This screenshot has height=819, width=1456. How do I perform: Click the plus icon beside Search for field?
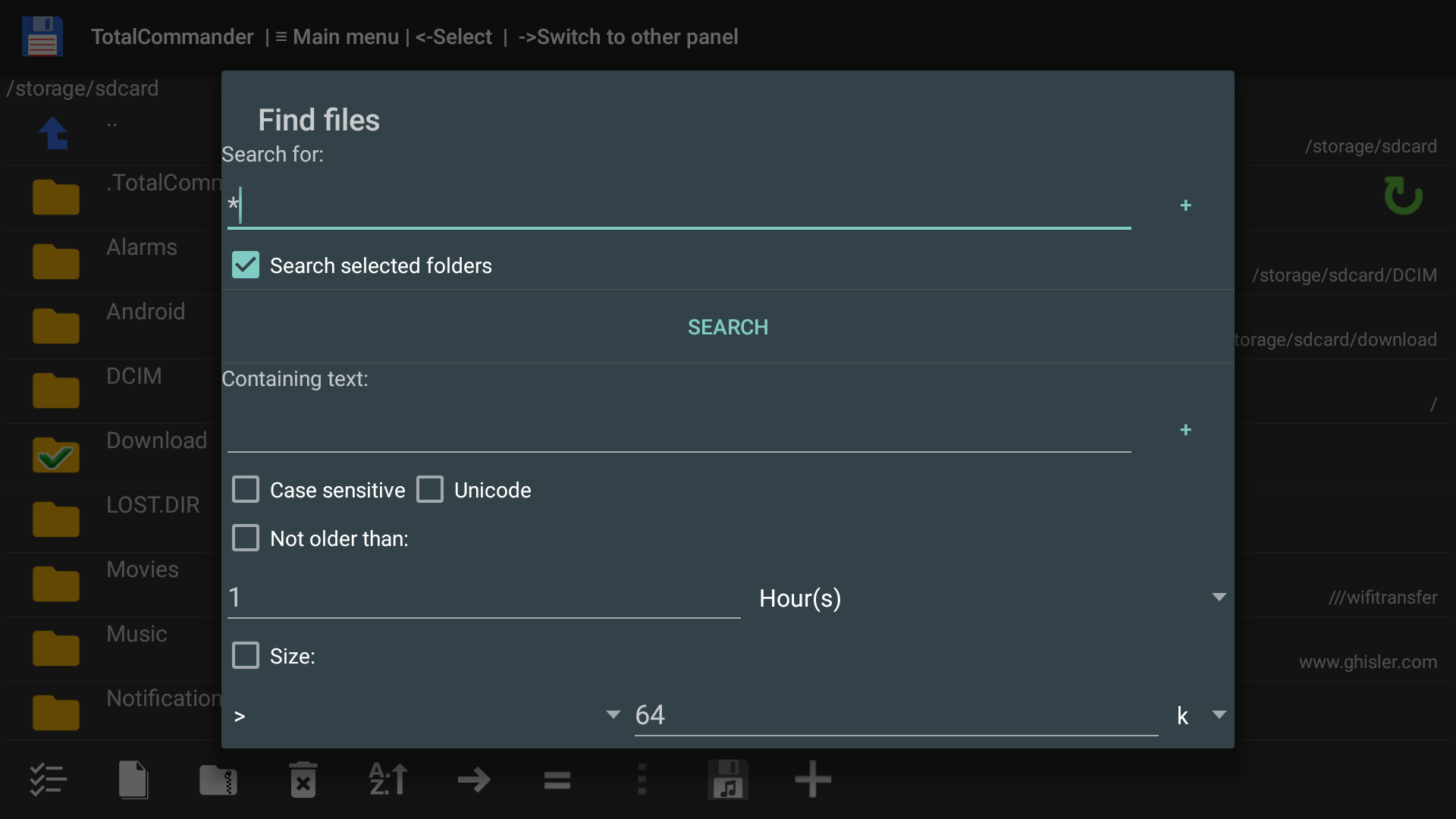1185,206
